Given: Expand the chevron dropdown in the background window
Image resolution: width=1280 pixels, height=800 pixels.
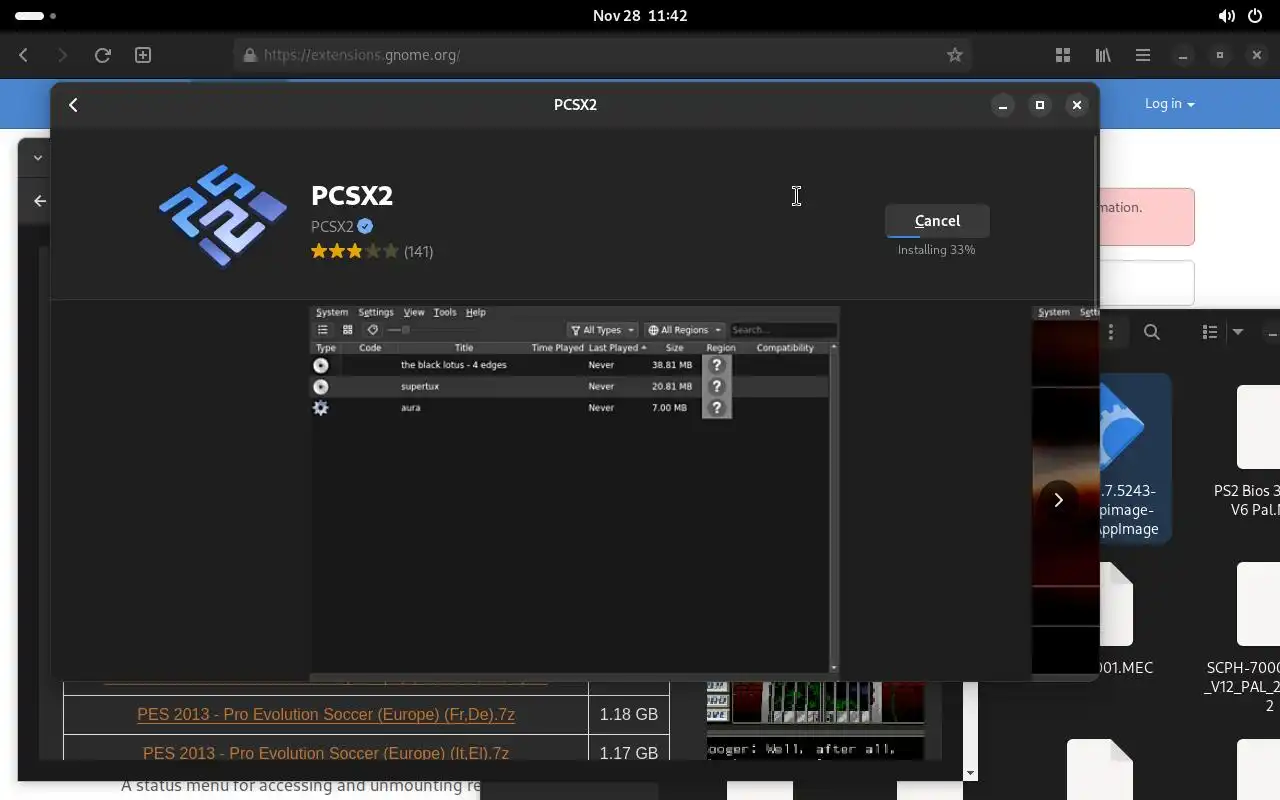Looking at the screenshot, I should (37, 157).
